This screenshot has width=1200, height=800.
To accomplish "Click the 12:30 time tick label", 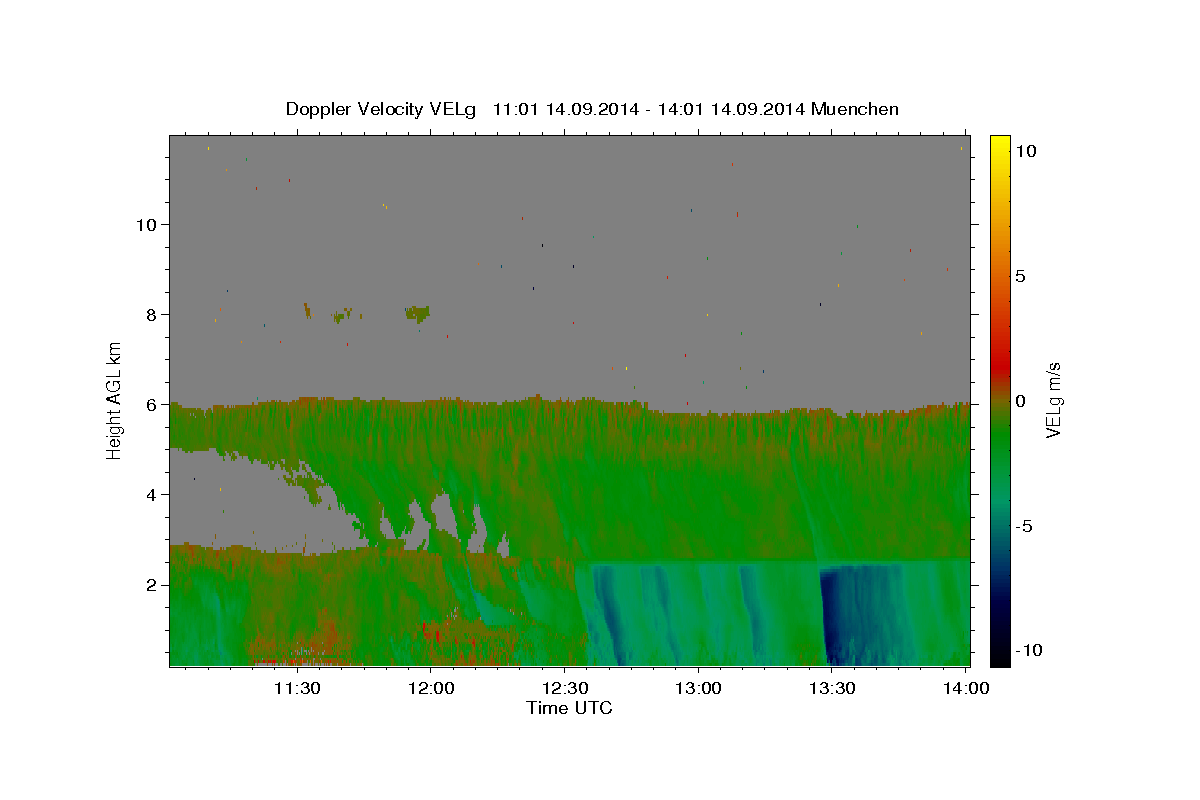I will (564, 688).
